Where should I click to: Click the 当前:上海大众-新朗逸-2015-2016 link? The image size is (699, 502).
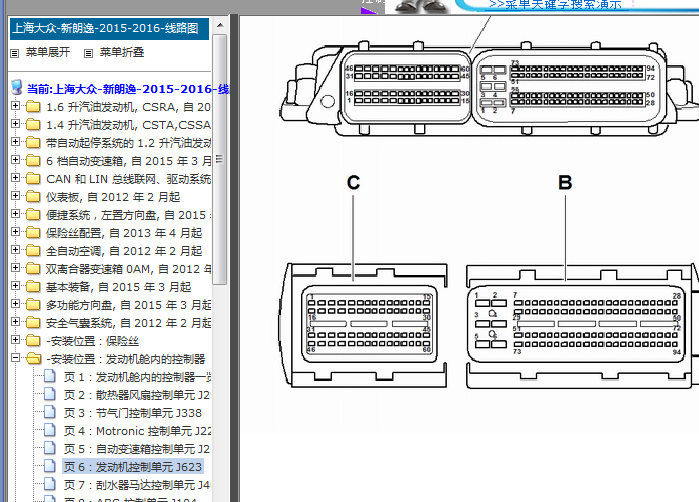pyautogui.click(x=128, y=89)
